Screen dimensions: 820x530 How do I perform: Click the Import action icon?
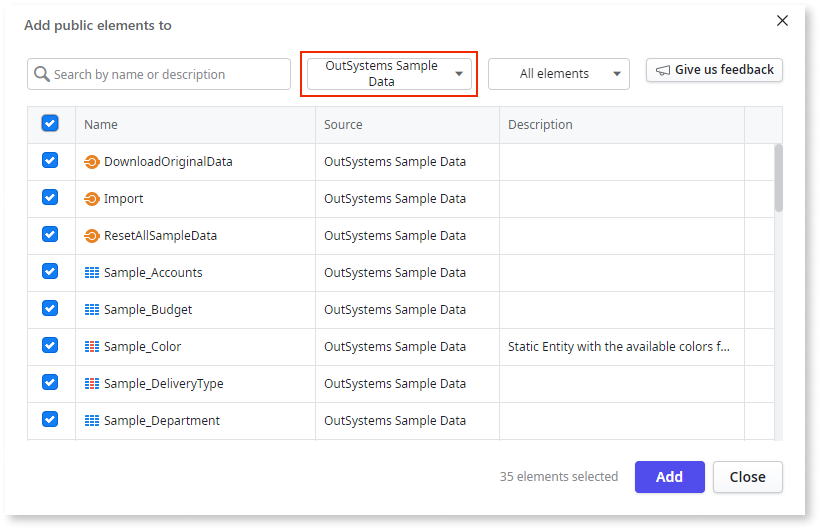click(92, 199)
